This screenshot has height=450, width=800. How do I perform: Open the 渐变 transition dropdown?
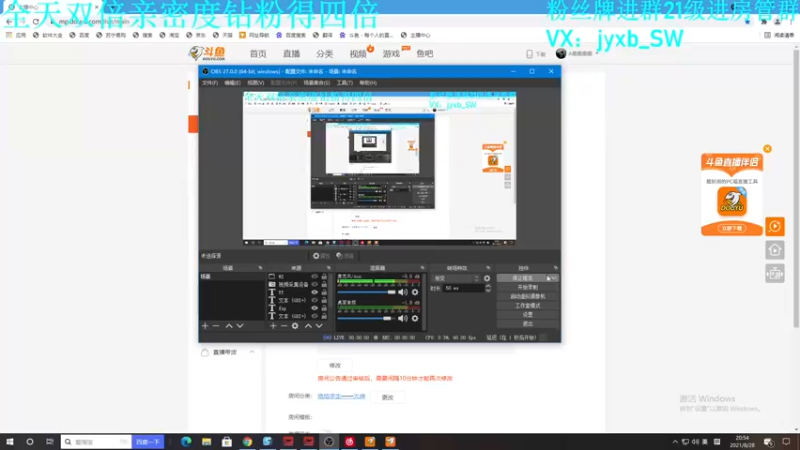point(456,279)
